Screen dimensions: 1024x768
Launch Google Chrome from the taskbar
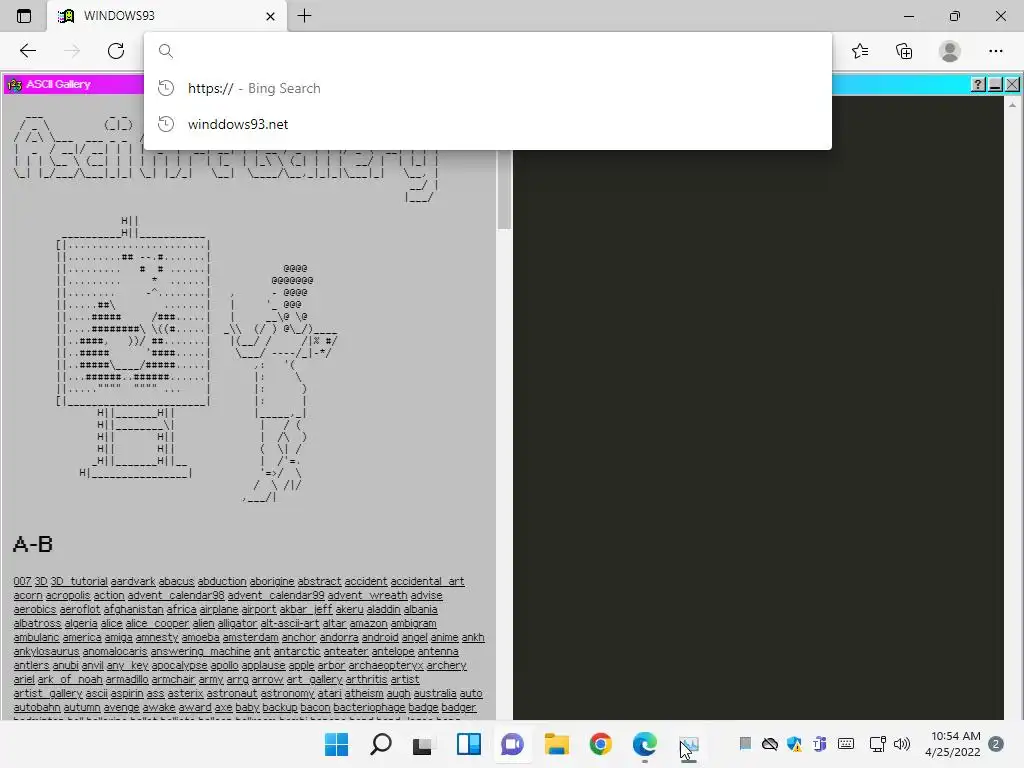[600, 744]
